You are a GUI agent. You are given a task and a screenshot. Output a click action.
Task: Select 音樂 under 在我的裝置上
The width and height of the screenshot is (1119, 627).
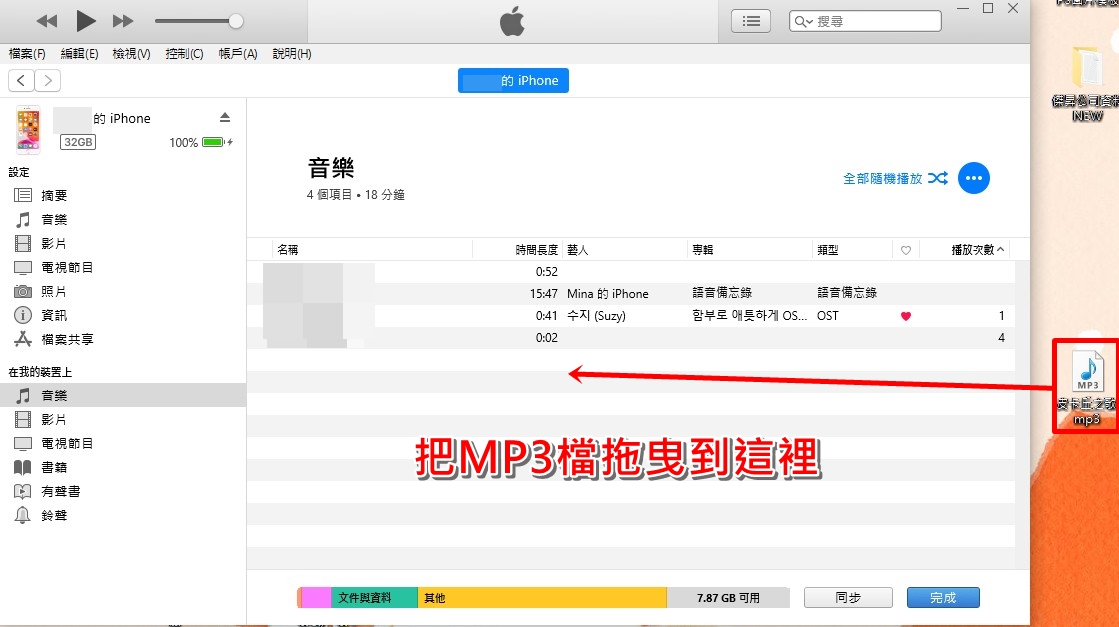click(123, 395)
